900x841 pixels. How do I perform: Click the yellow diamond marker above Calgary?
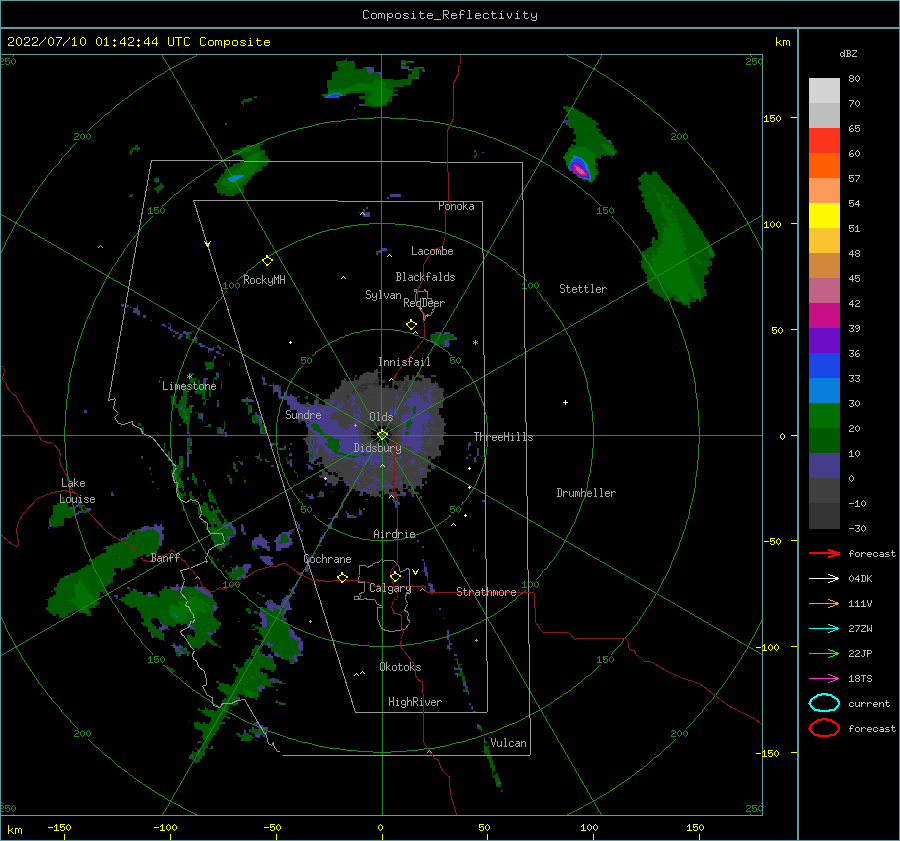pos(395,576)
